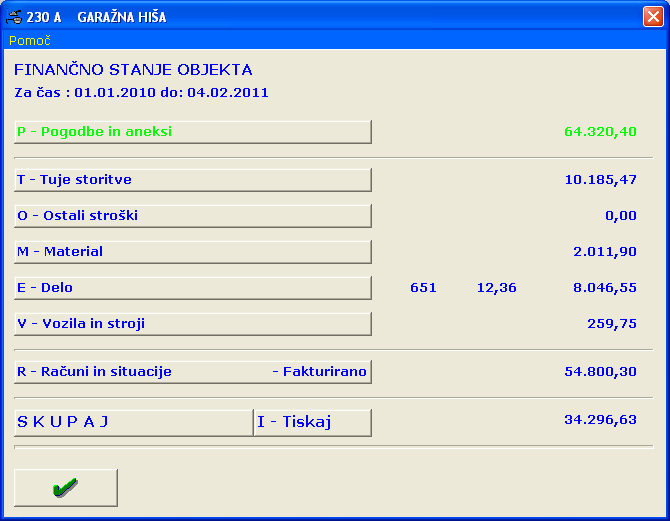Viewport: 670px width, 521px height.
Task: Select O - Ostali stroški button
Action: (x=193, y=216)
